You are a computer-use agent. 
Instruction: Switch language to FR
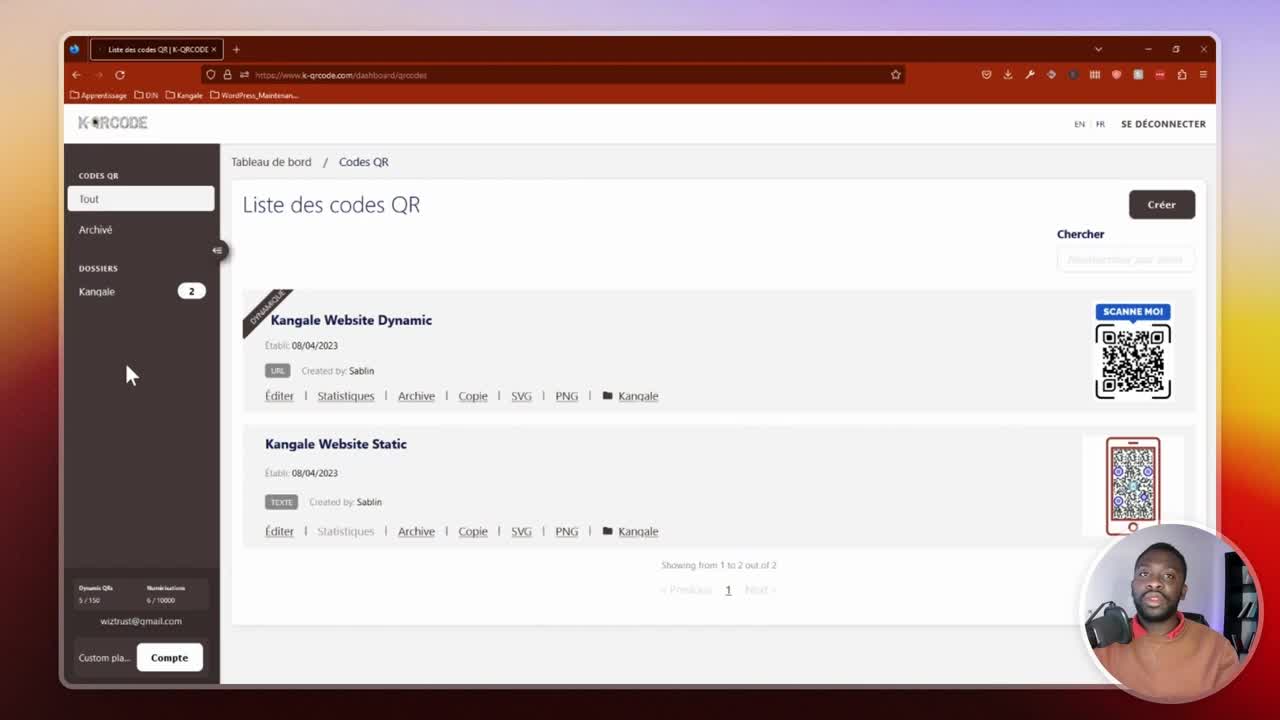(1100, 124)
